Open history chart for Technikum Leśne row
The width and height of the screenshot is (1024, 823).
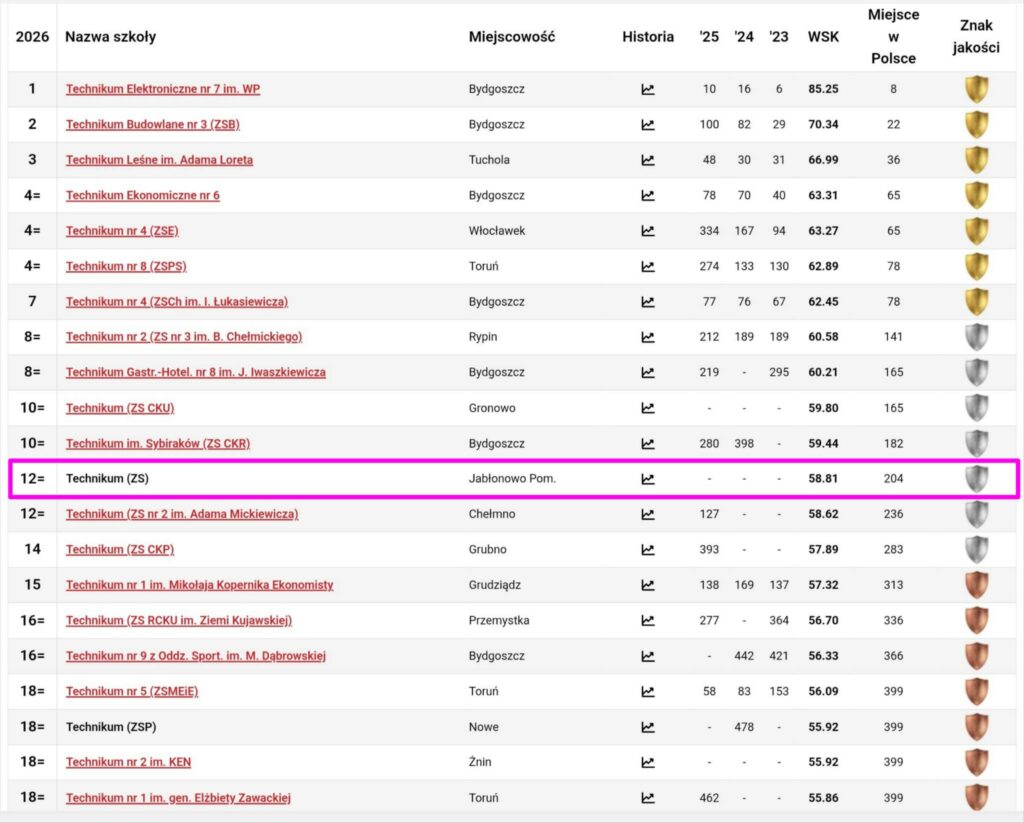tap(648, 160)
